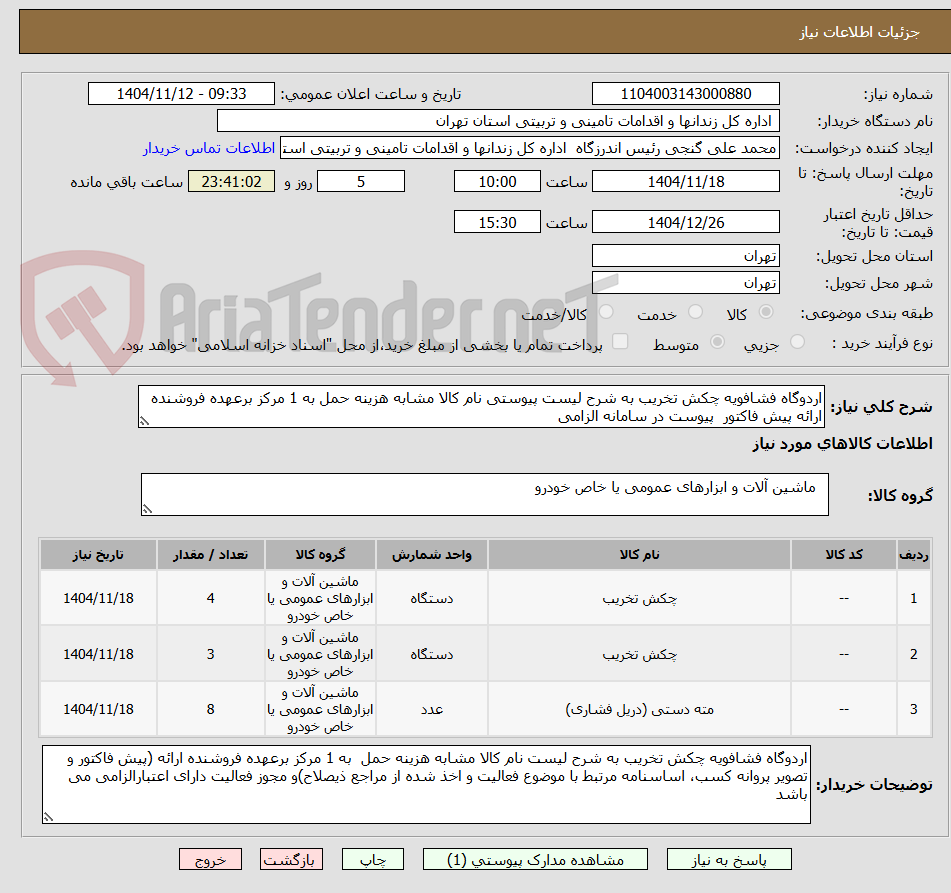Click the خروج exit button
The height and width of the screenshot is (893, 951).
click(210, 860)
